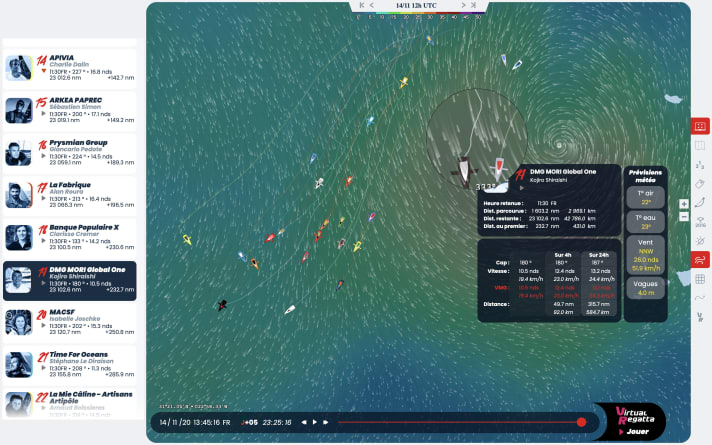Click the triangle under DMG MORI popup title
Image resolution: width=712 pixels, height=445 pixels.
tap(522, 188)
